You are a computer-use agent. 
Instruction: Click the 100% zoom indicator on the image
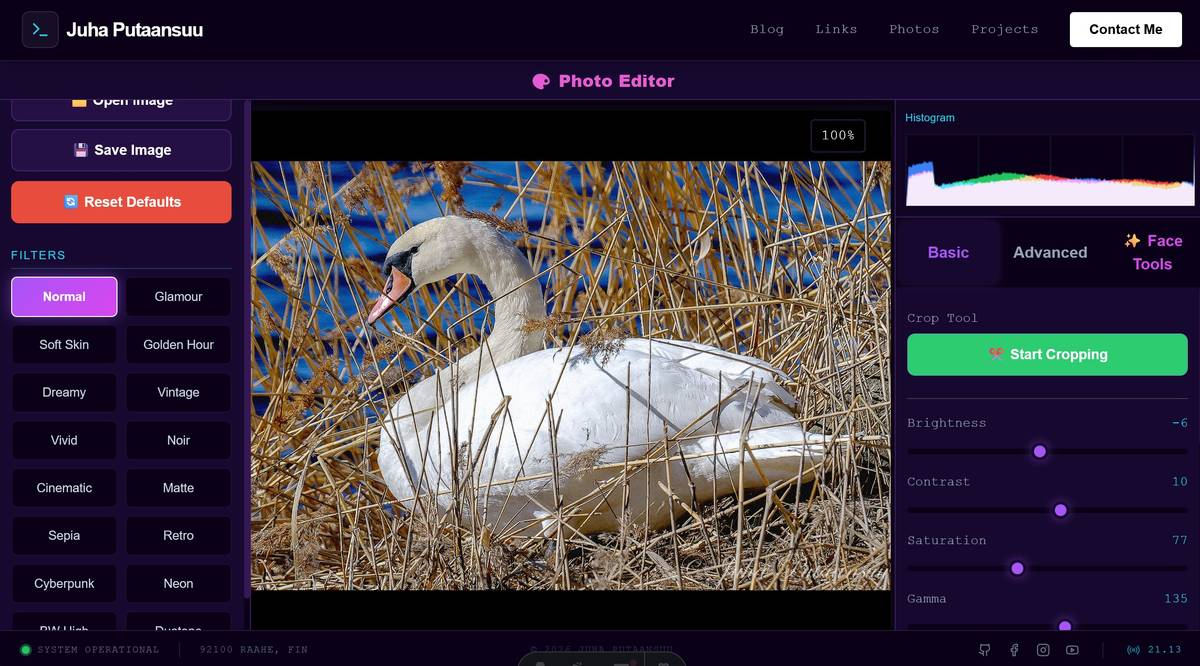tap(838, 135)
